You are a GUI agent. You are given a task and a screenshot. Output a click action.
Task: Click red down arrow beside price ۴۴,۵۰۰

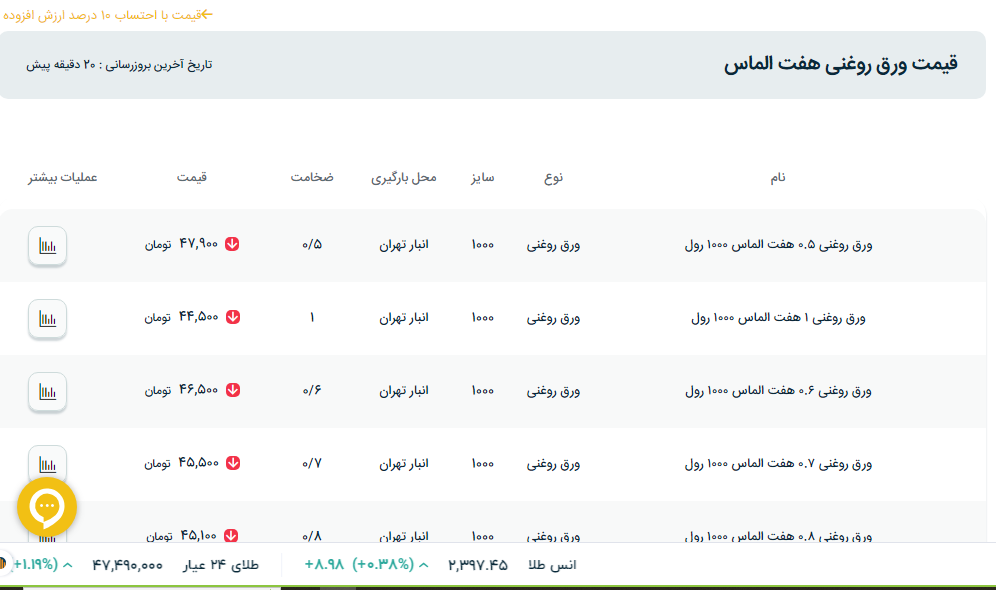pos(232,317)
